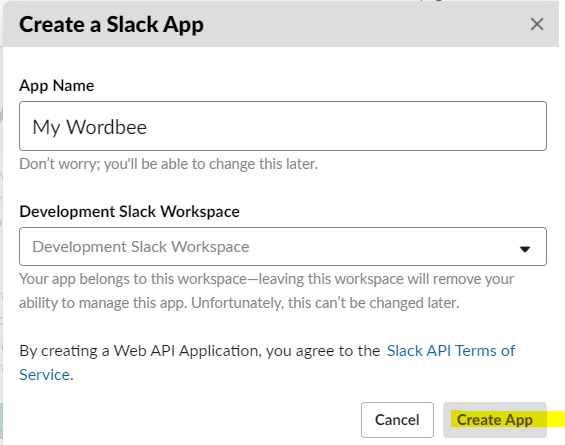Click the By creating a Web API Application text
The image size is (565, 445).
pos(200,351)
